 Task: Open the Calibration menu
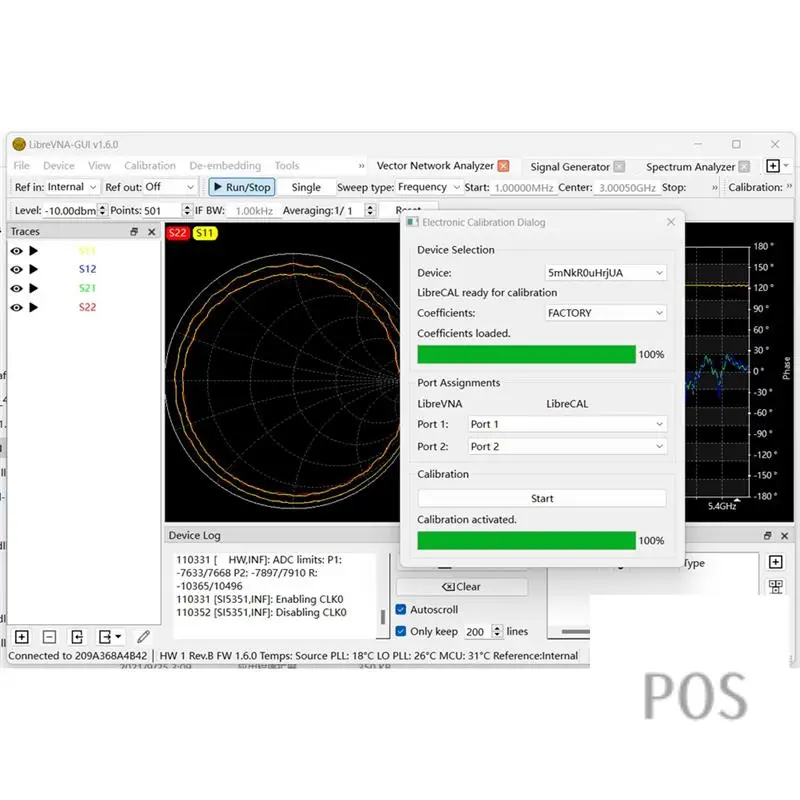tap(149, 166)
